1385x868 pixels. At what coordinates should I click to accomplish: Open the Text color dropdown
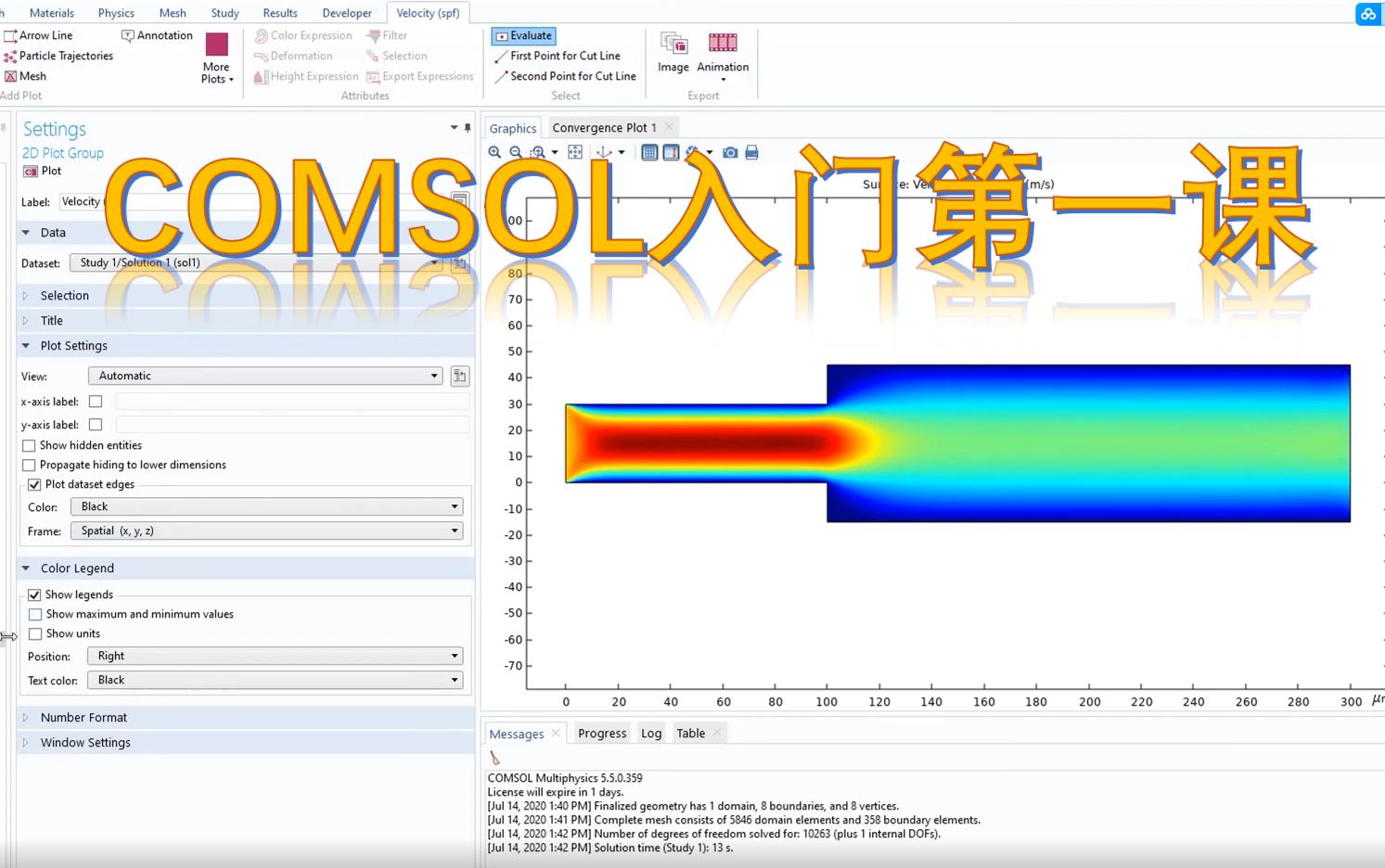pyautogui.click(x=275, y=680)
